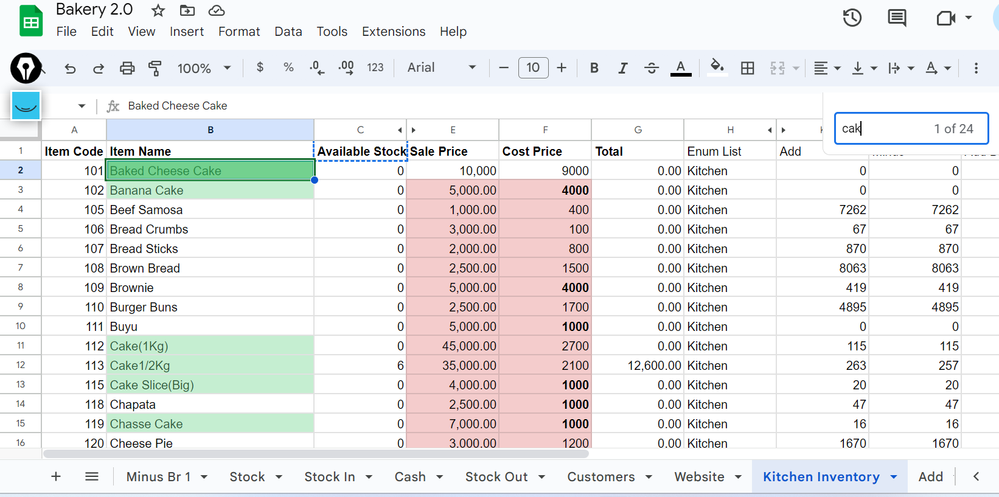Open the round pen nib extension icon
The height and width of the screenshot is (497, 999).
click(x=25, y=67)
